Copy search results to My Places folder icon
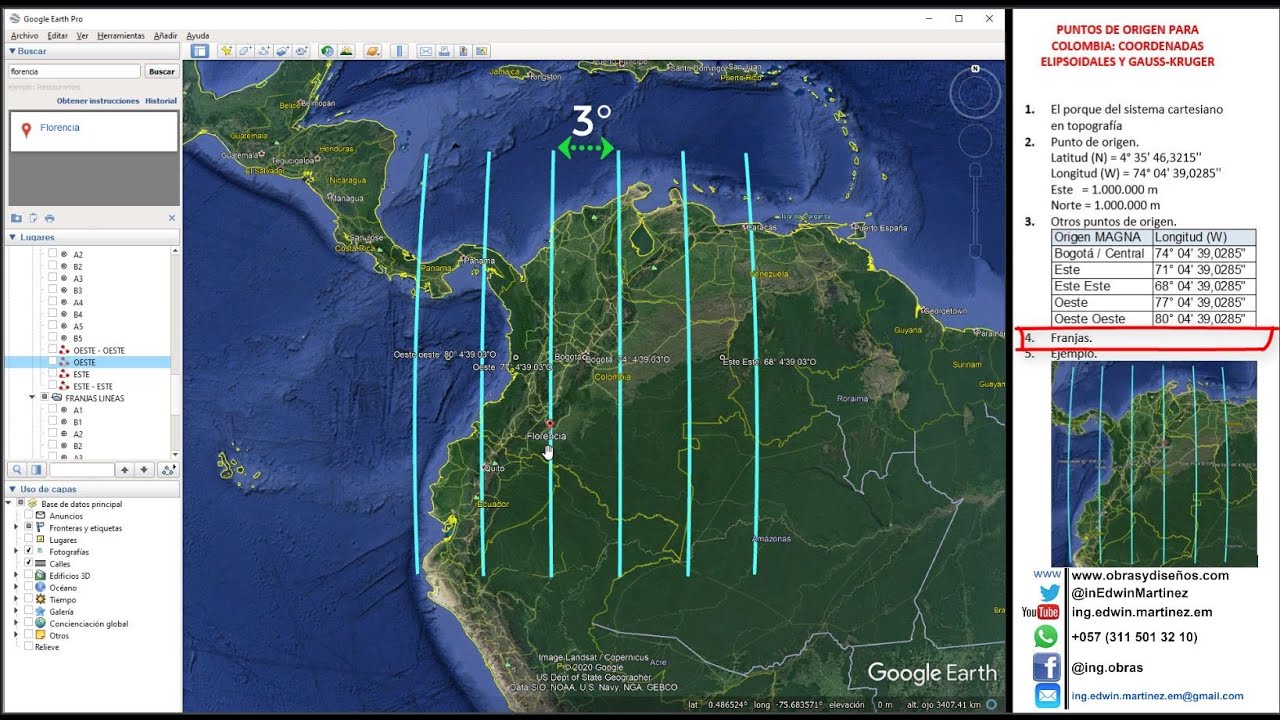This screenshot has height=720, width=1280. [16, 218]
